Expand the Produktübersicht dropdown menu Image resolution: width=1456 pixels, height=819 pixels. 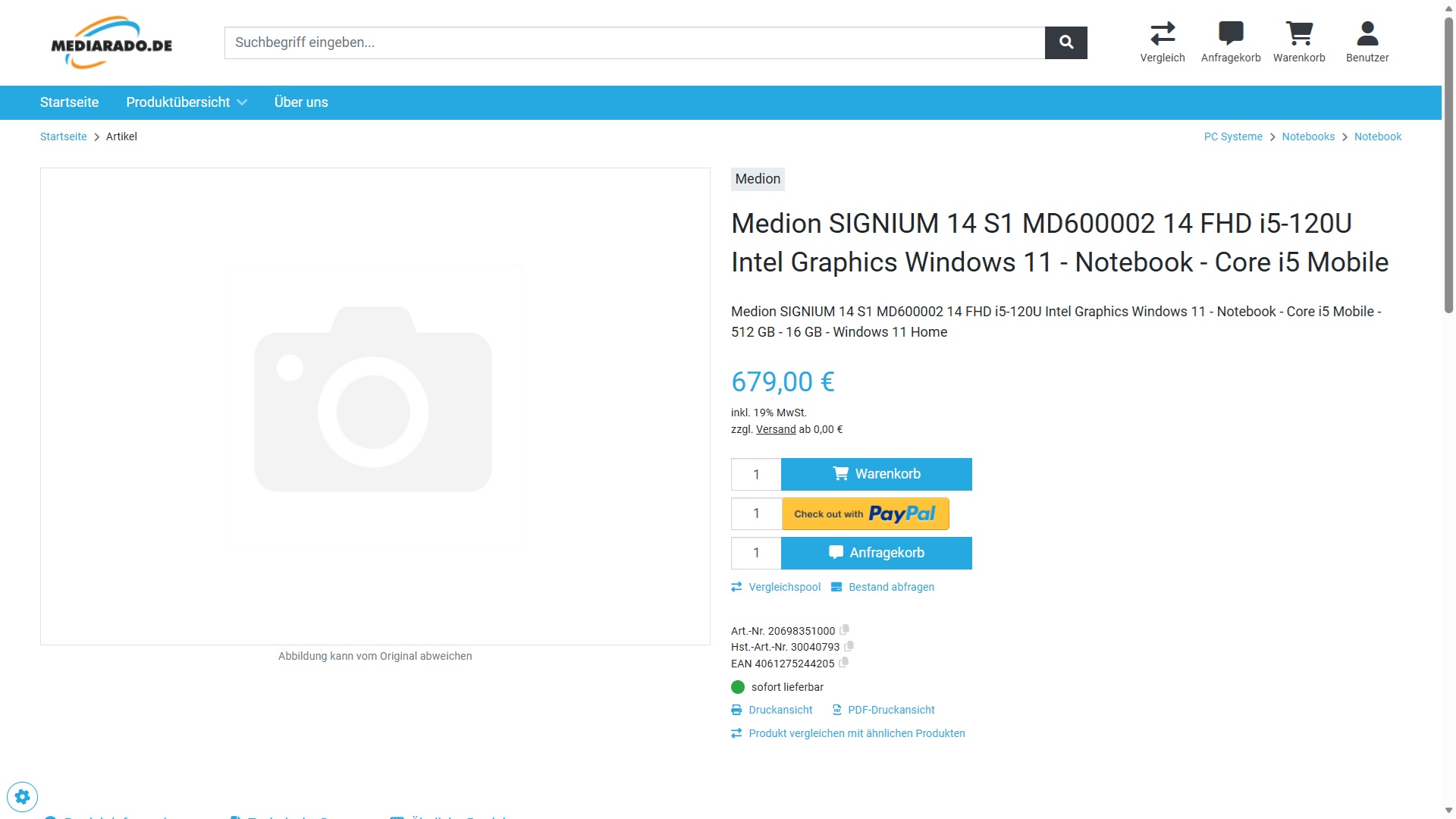(187, 102)
